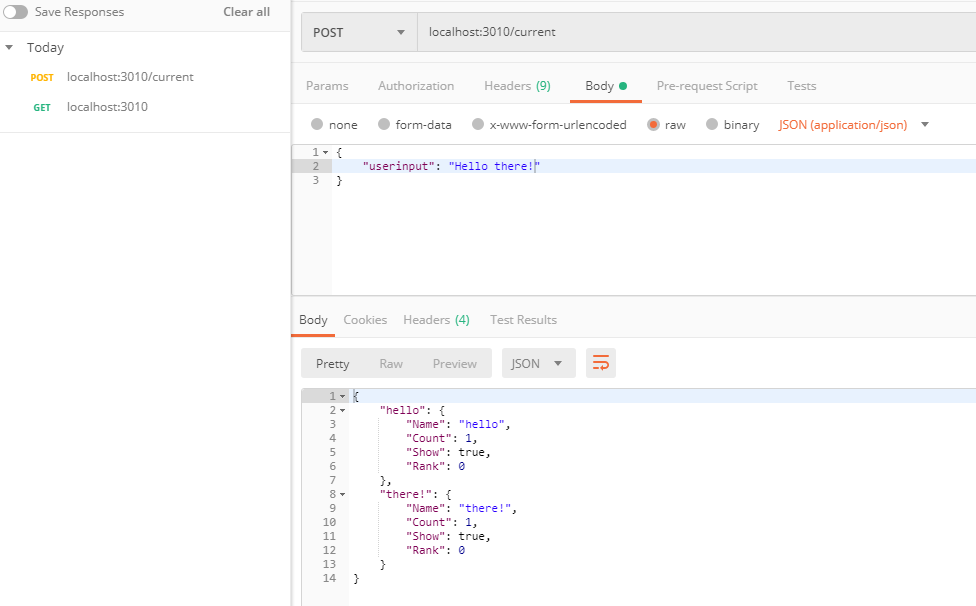Fold the "hello" object in response
This screenshot has height=606, width=976.
(x=342, y=411)
